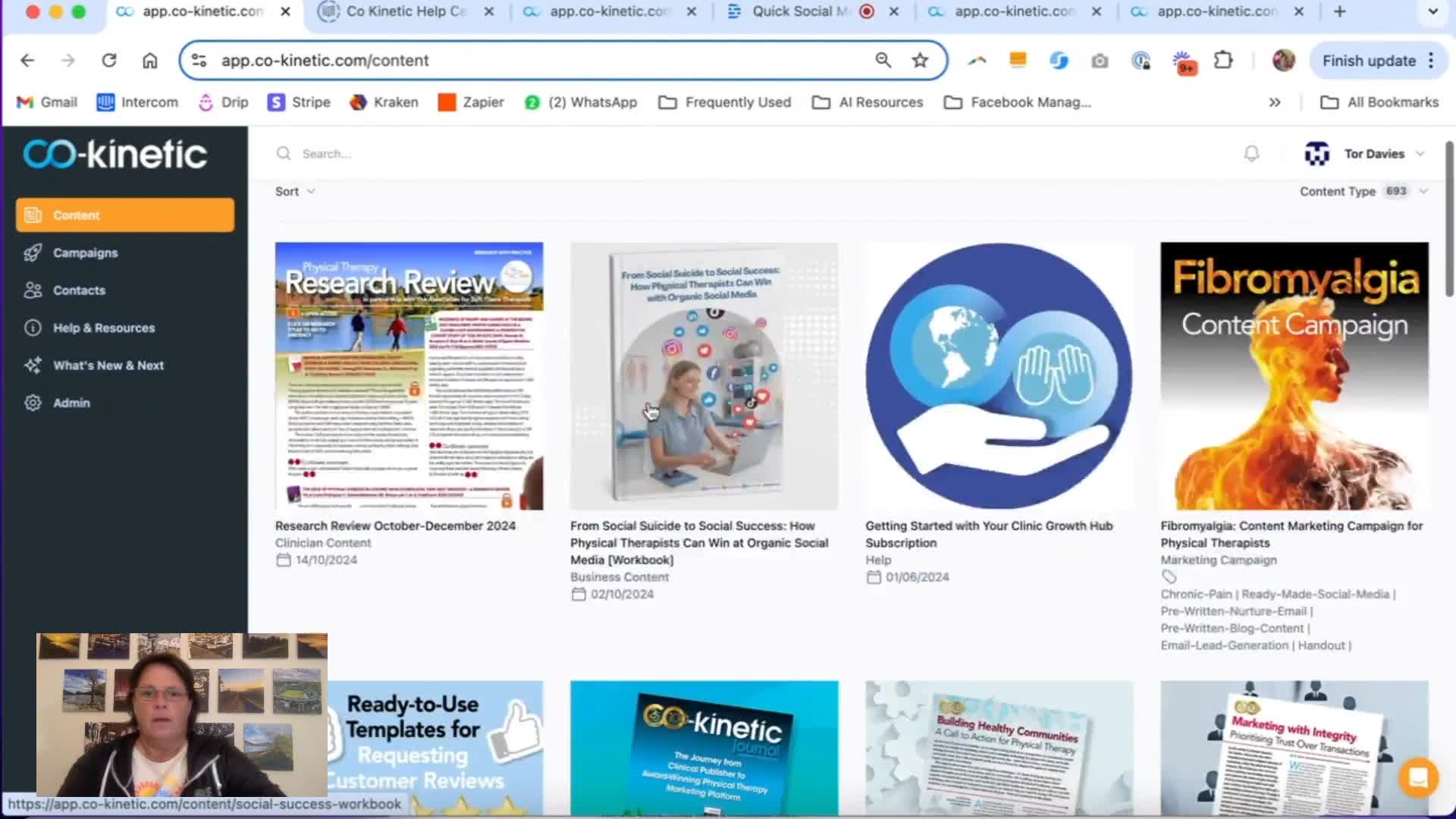Open the notifications bell
The image size is (1456, 819).
pyautogui.click(x=1251, y=154)
